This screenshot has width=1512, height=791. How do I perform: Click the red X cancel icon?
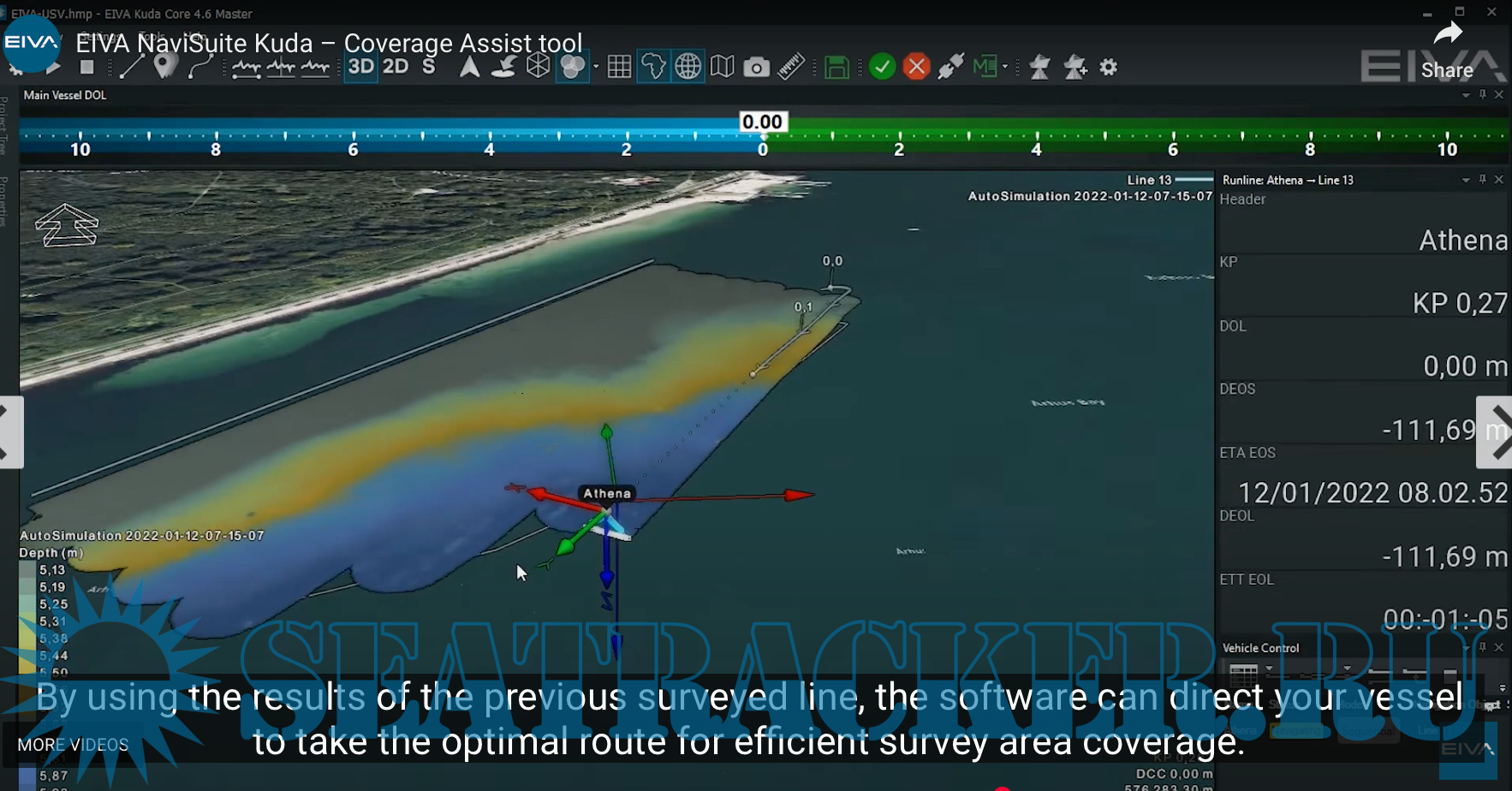click(916, 67)
